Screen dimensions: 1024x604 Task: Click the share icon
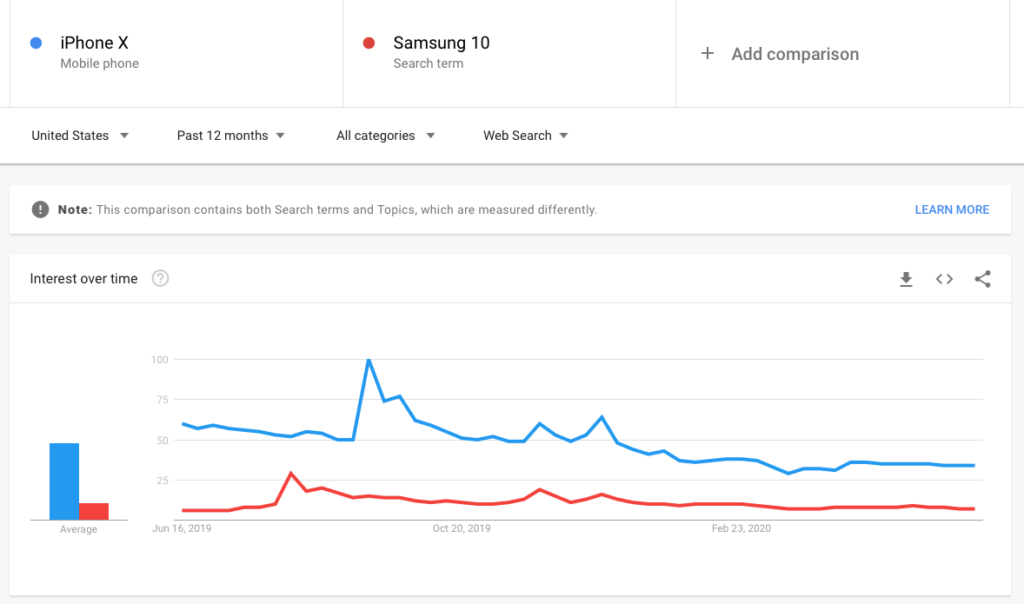click(x=982, y=279)
